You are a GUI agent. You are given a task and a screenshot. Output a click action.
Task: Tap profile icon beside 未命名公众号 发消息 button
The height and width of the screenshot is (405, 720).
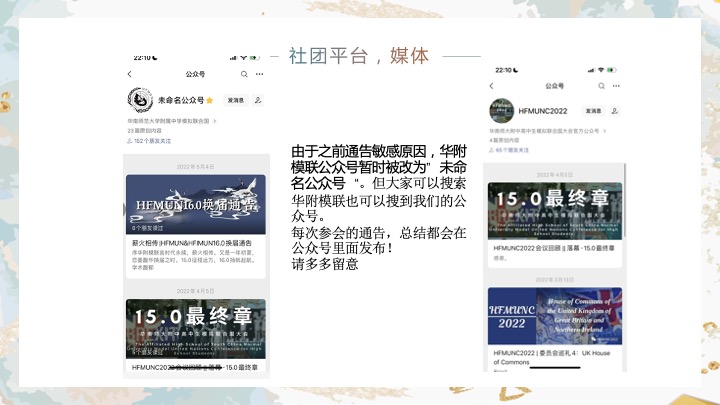(258, 100)
